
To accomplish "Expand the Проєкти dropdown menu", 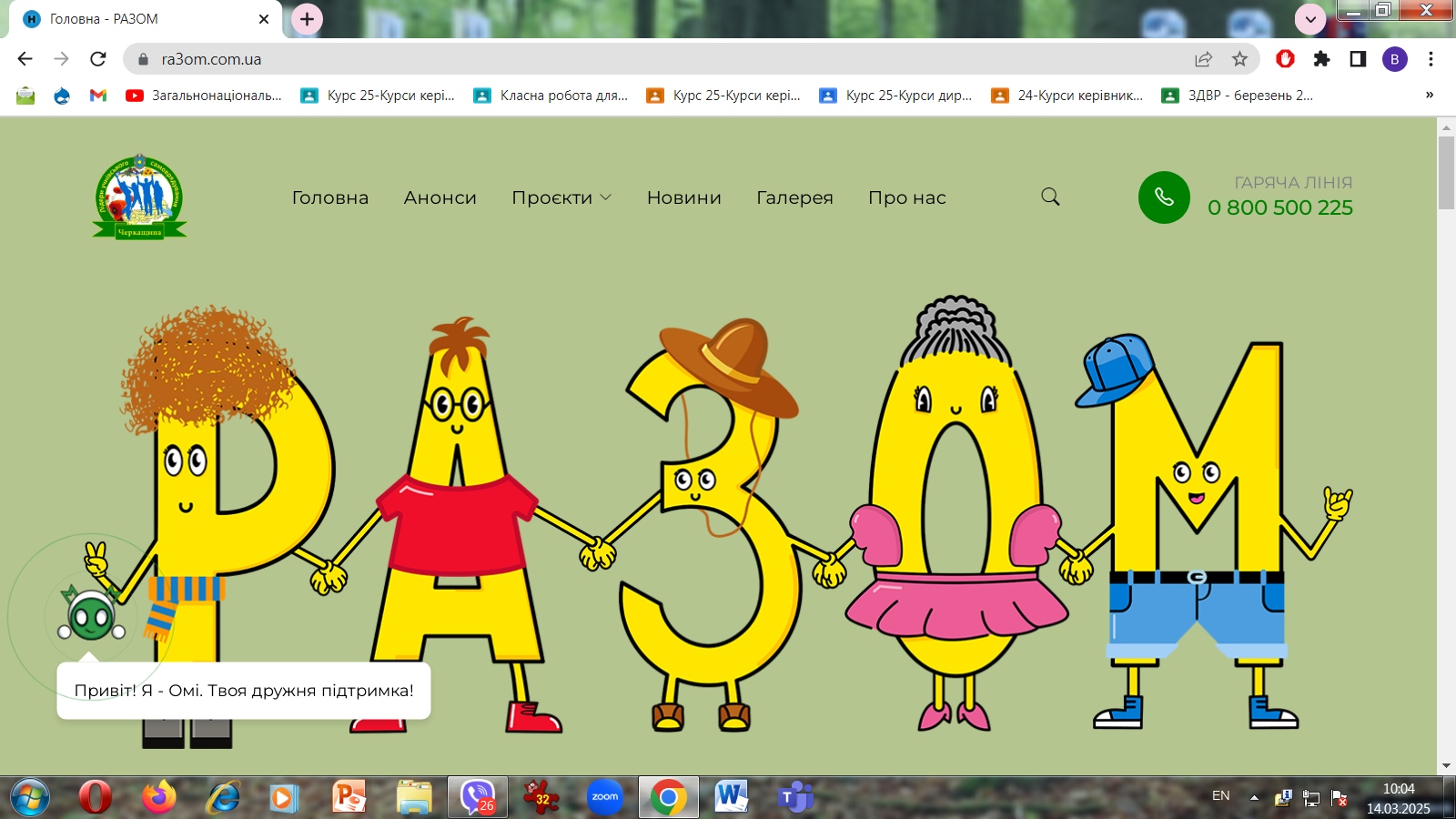I will (561, 197).
